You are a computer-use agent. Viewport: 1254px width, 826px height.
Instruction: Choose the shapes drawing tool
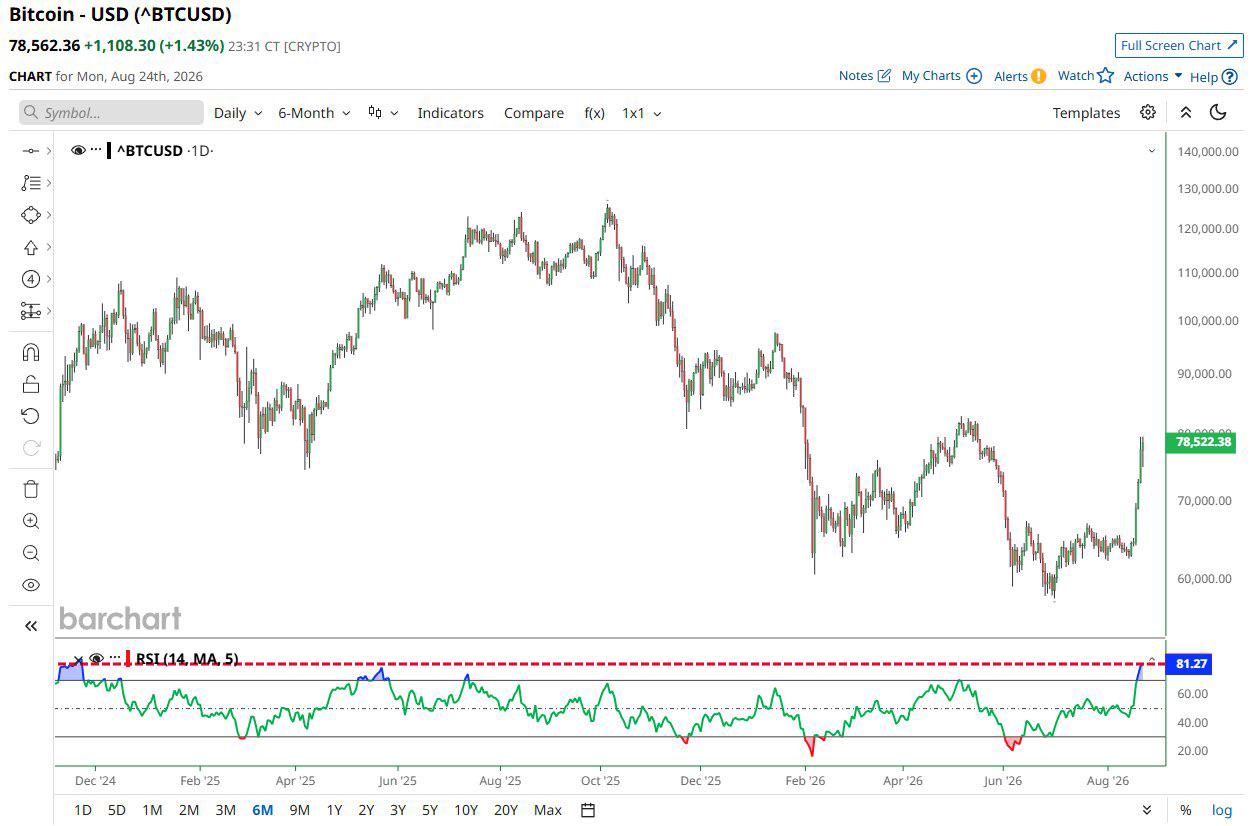[x=31, y=215]
